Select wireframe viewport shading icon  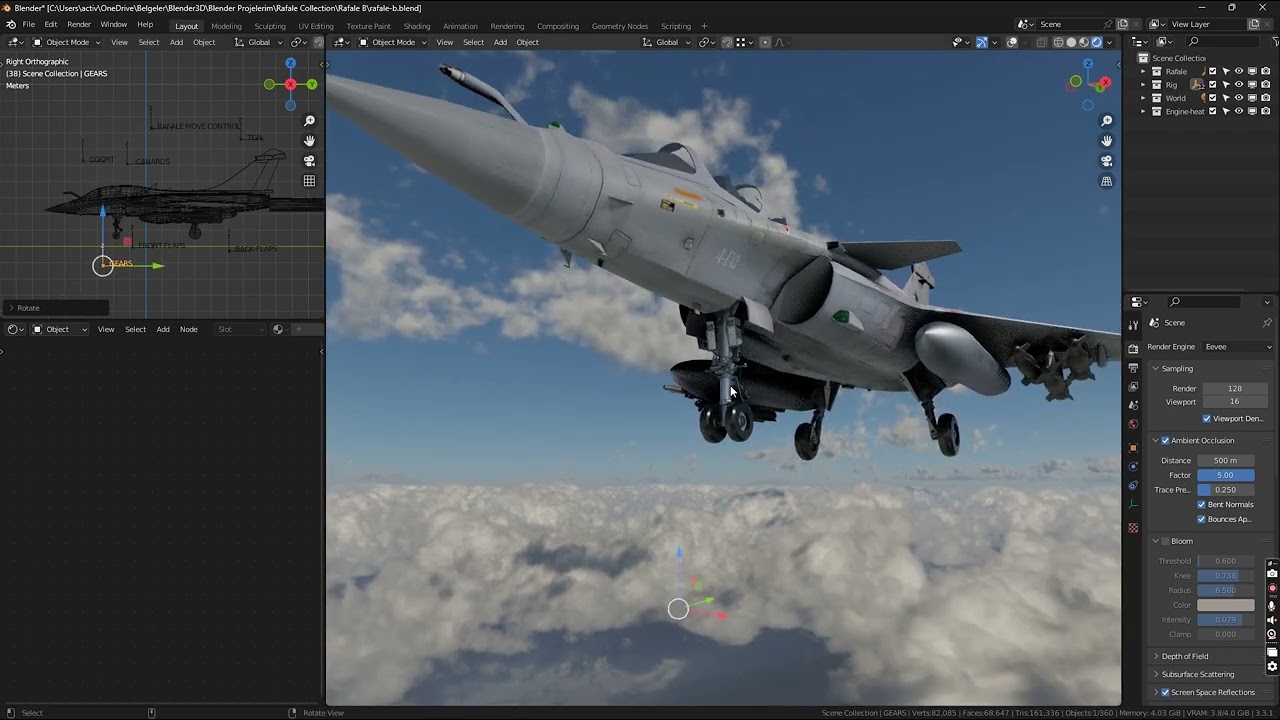coord(1058,42)
